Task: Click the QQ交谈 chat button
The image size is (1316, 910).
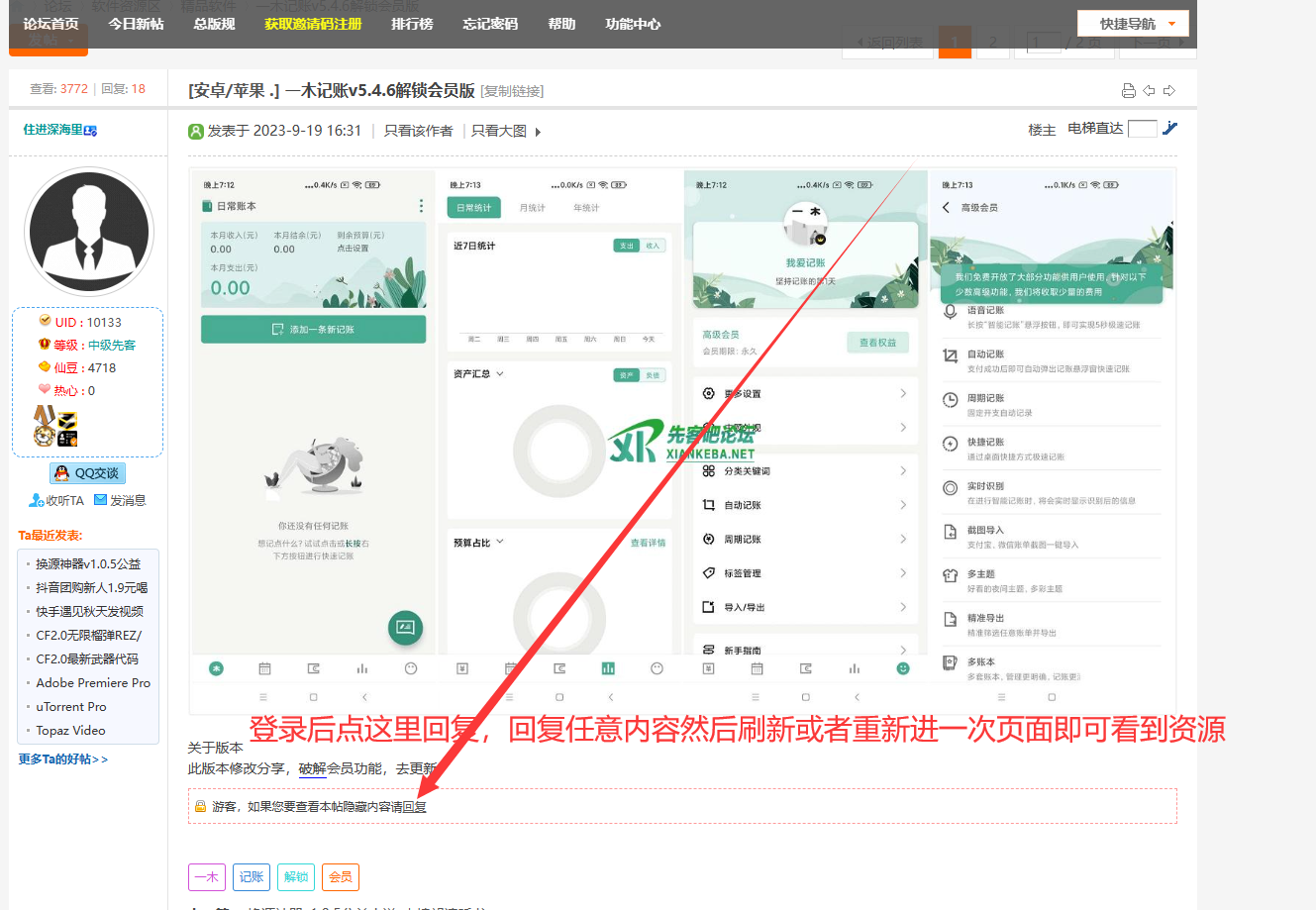Action: (x=87, y=473)
